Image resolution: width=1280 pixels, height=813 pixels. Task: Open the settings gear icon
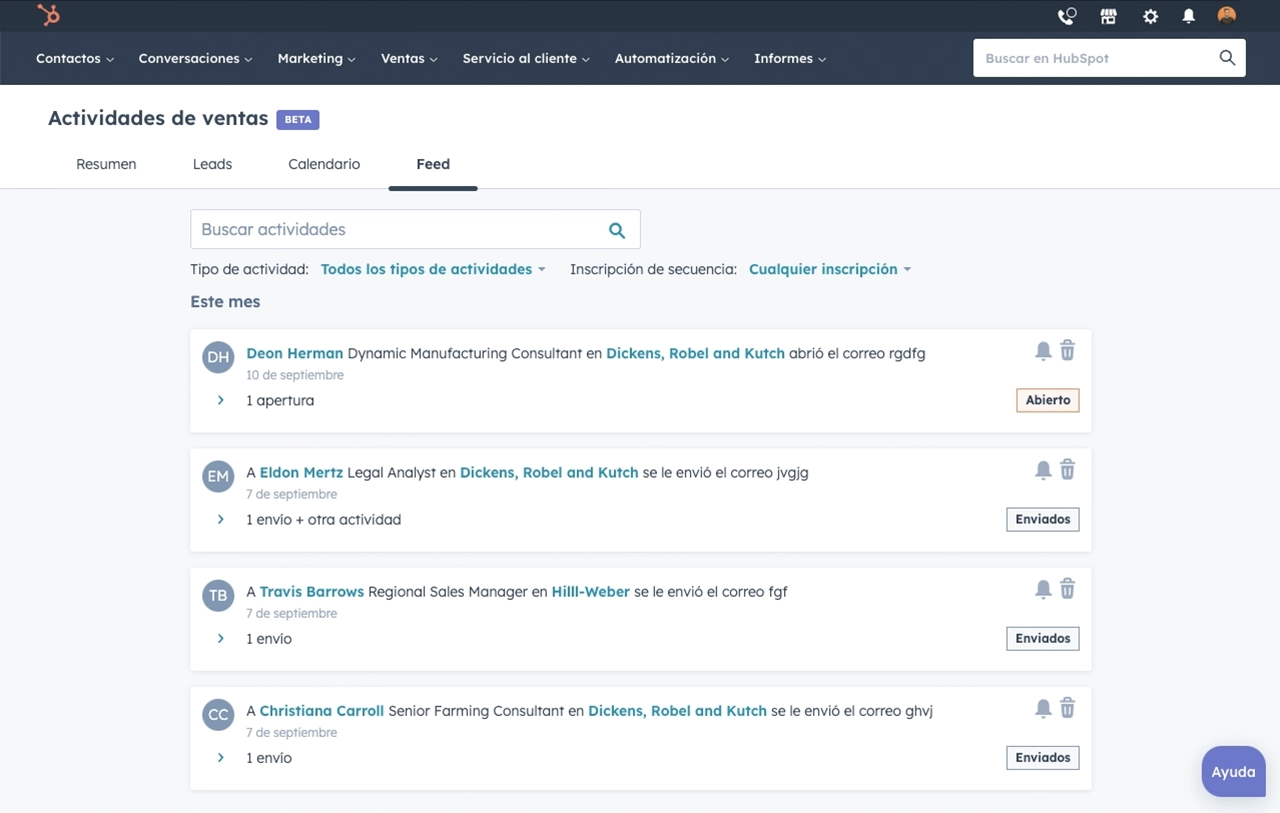coord(1150,16)
